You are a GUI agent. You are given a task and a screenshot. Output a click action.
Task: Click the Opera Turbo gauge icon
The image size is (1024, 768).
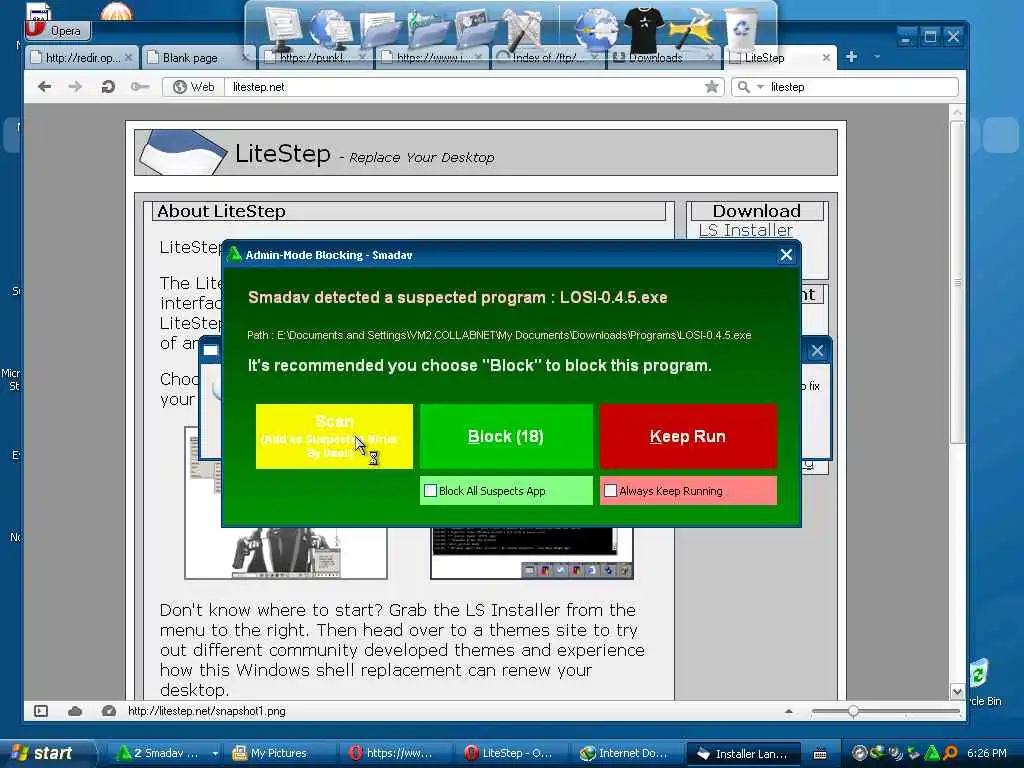pyautogui.click(x=109, y=711)
